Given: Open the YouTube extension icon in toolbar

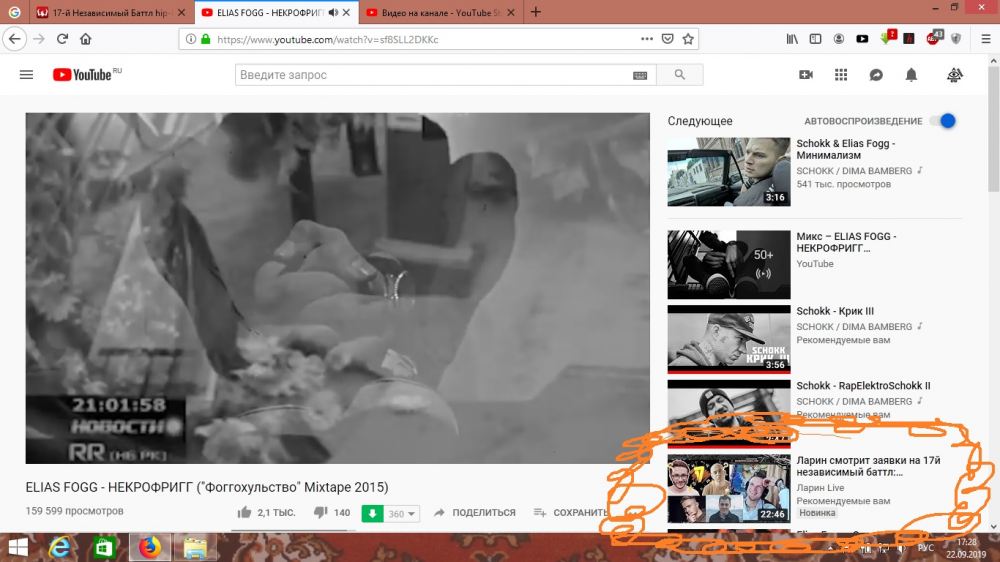Looking at the screenshot, I should point(862,39).
